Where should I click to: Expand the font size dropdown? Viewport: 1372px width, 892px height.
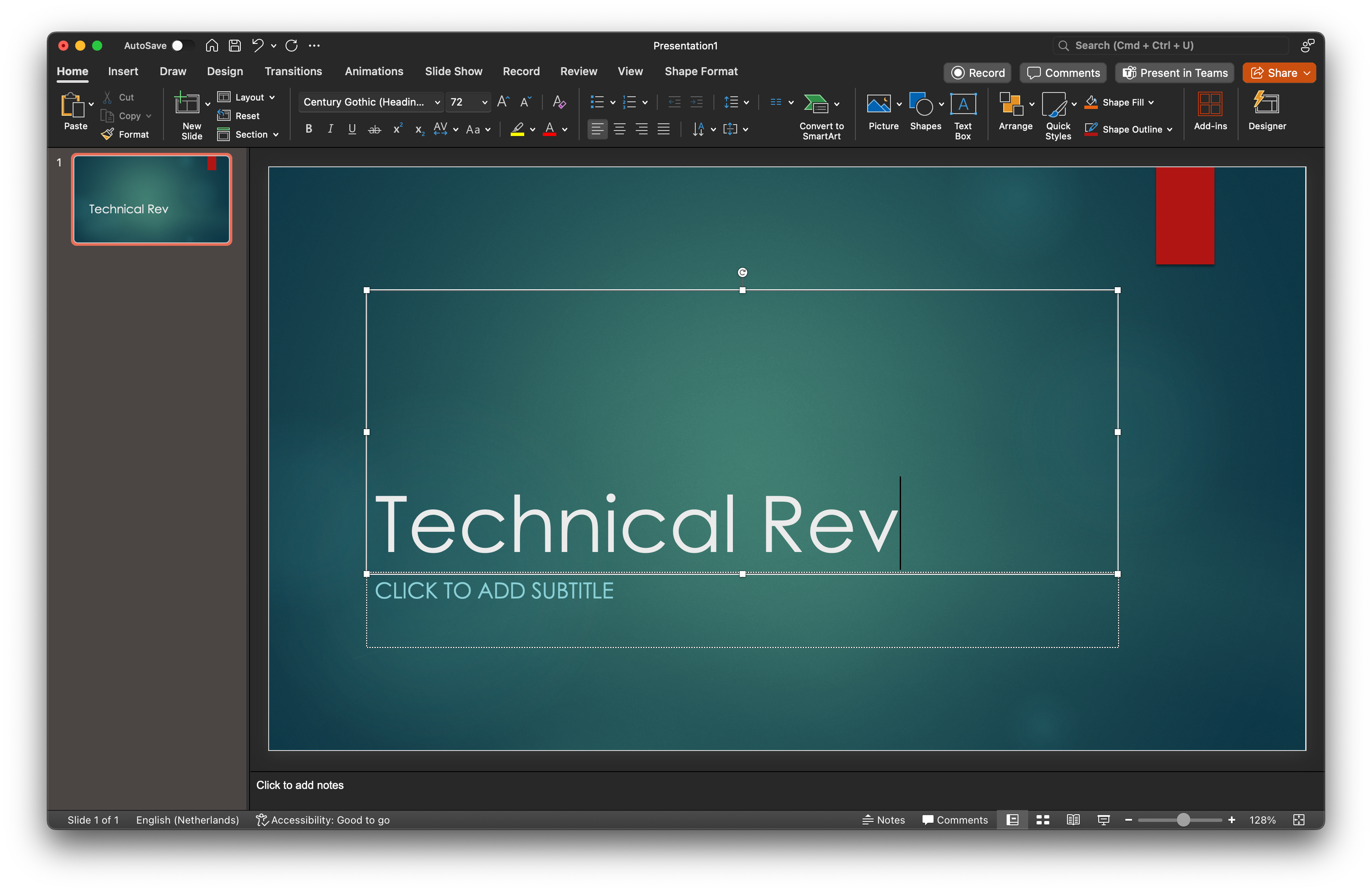[x=484, y=103]
